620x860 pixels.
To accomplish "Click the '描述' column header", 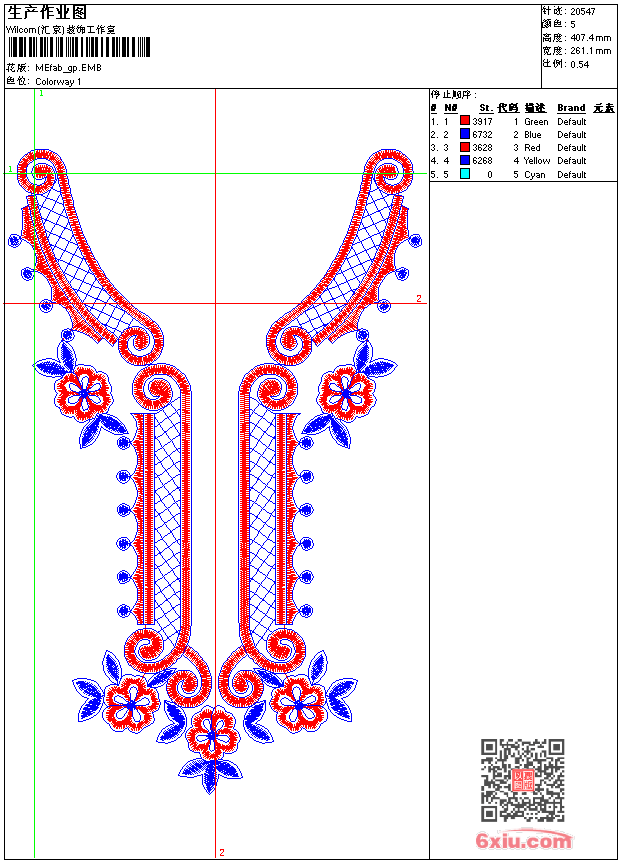I will (535, 108).
